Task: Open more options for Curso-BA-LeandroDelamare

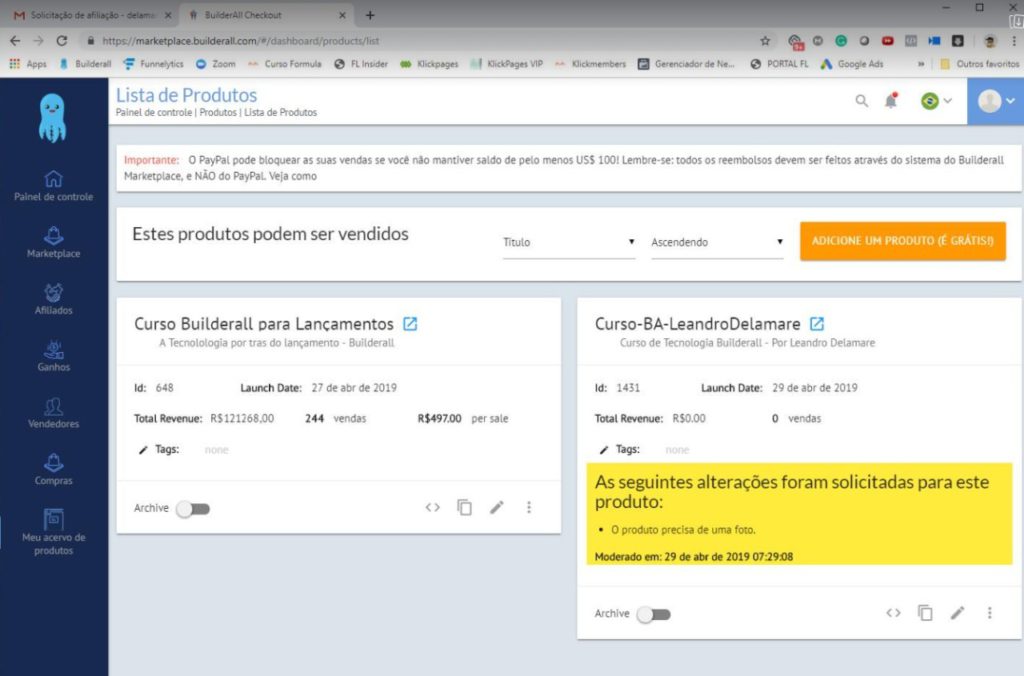Action: pos(989,613)
